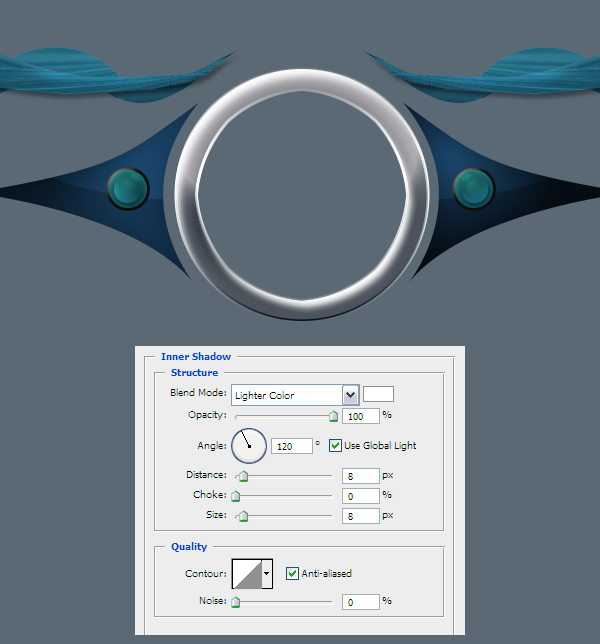Click the Blend Mode dropdown arrow button

350,395
